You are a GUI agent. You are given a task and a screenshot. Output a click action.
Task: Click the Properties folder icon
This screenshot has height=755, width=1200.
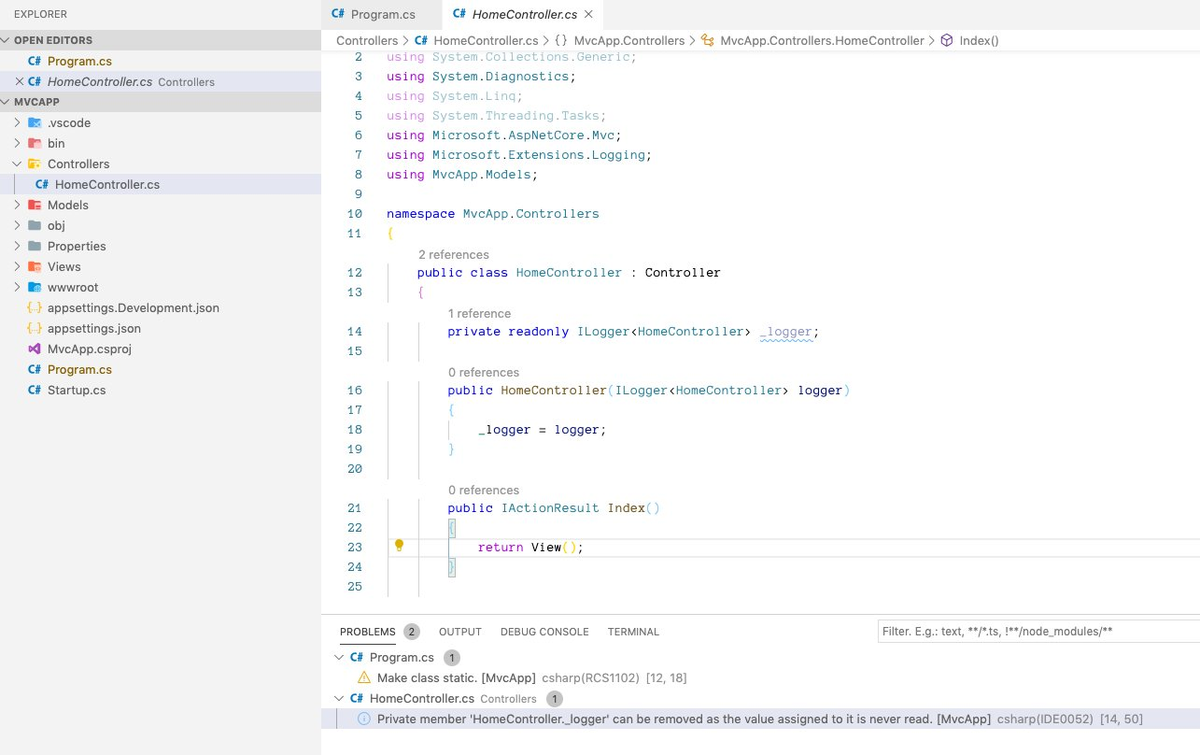click(x=34, y=246)
